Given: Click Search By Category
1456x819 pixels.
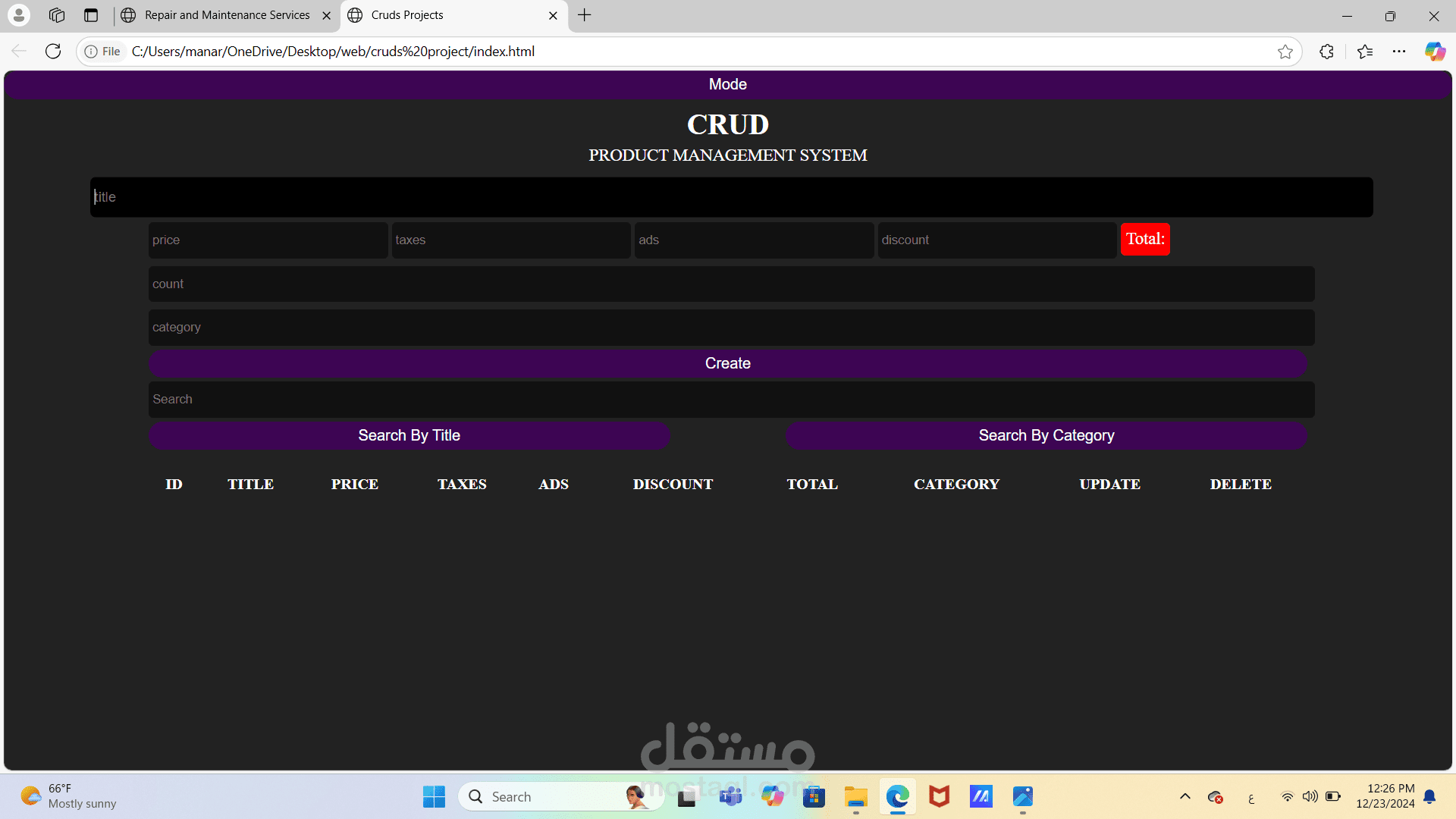Looking at the screenshot, I should [1046, 435].
